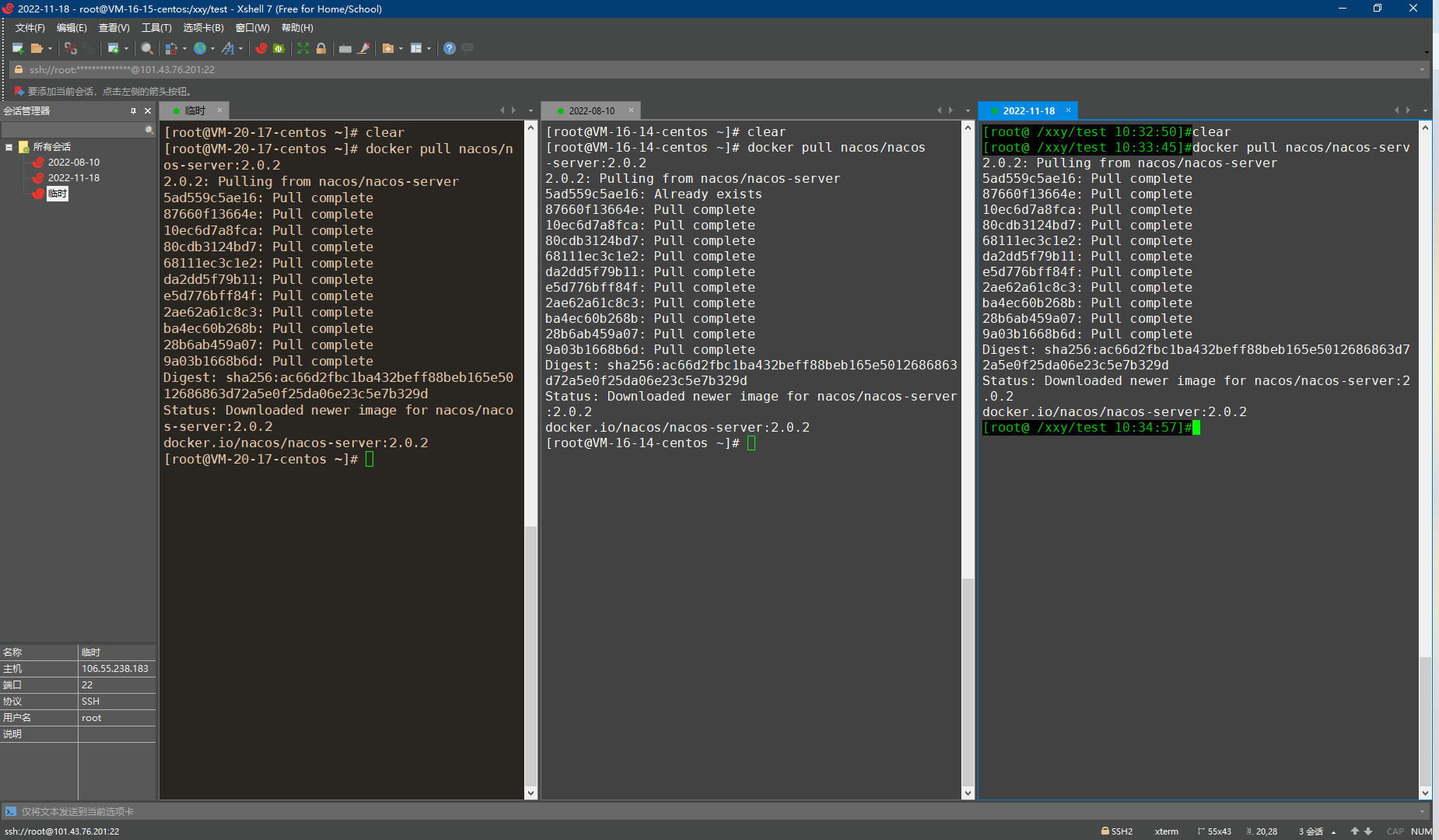Click 2022-08-10 pane's vertical scrollbar
Image resolution: width=1439 pixels, height=840 pixels.
point(968,459)
